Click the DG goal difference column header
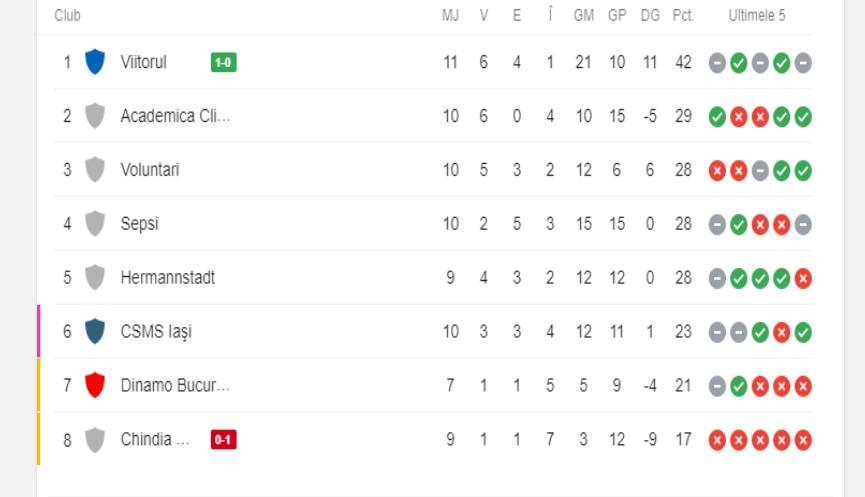Screen dimensions: 865x497 point(650,16)
